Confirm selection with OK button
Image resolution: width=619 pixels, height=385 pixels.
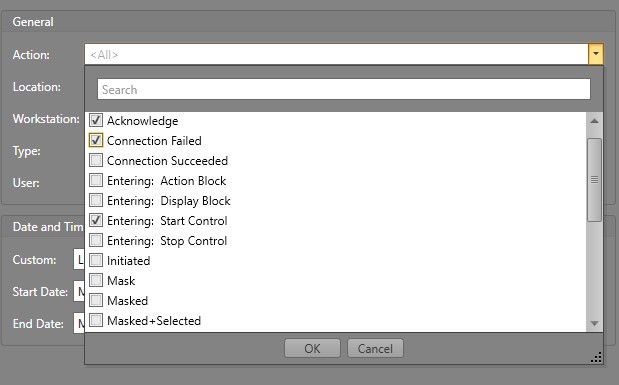312,348
